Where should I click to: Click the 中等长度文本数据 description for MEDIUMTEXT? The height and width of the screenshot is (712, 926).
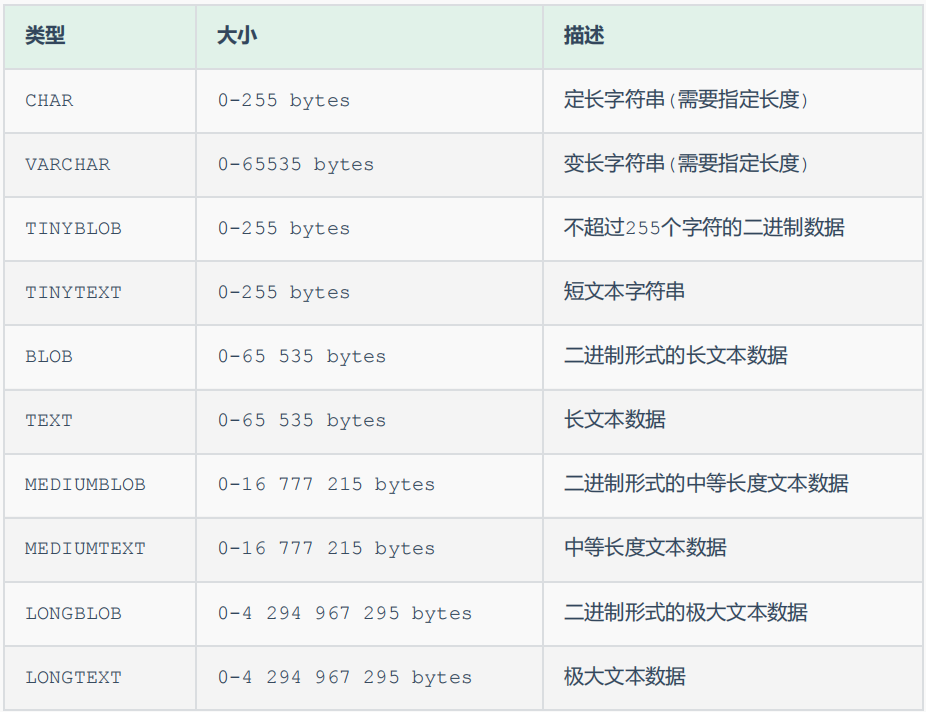point(645,549)
